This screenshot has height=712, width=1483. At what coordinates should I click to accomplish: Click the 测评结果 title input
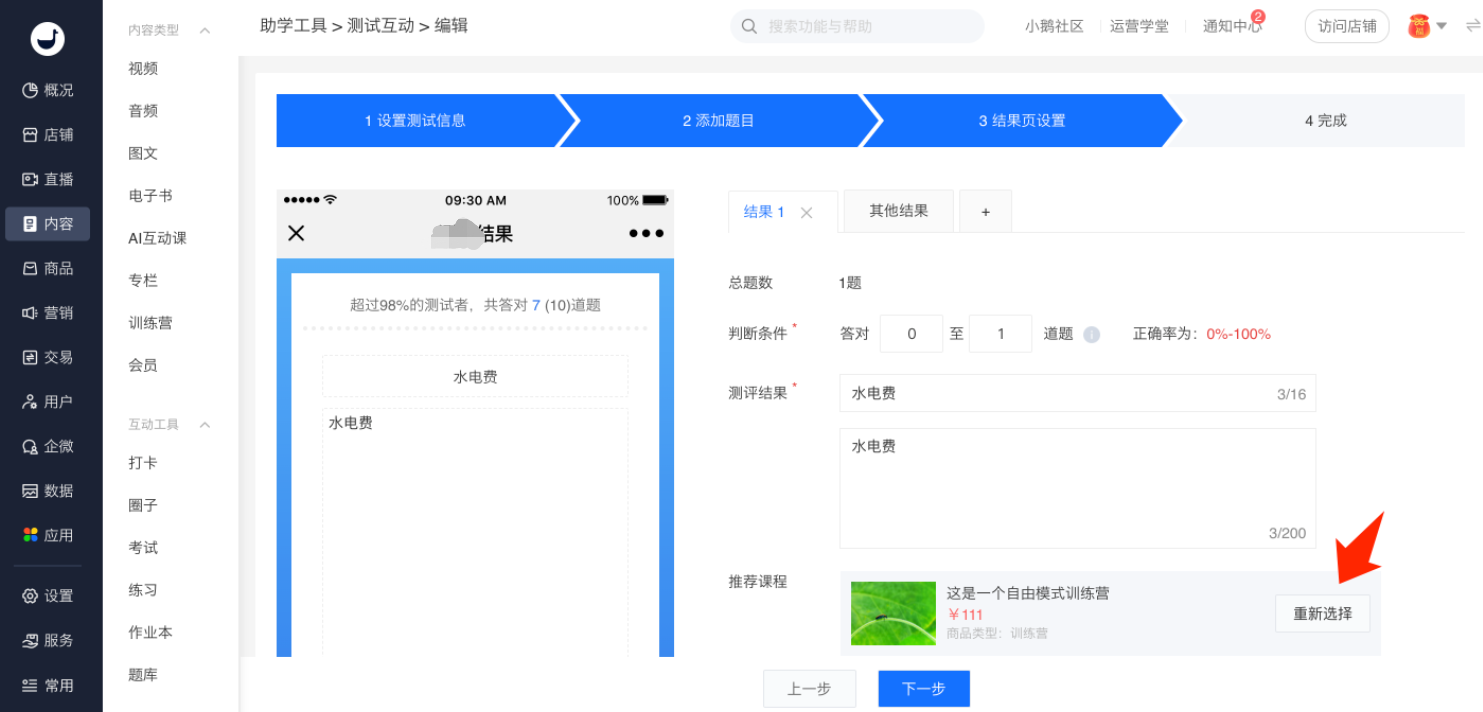(x=1077, y=394)
